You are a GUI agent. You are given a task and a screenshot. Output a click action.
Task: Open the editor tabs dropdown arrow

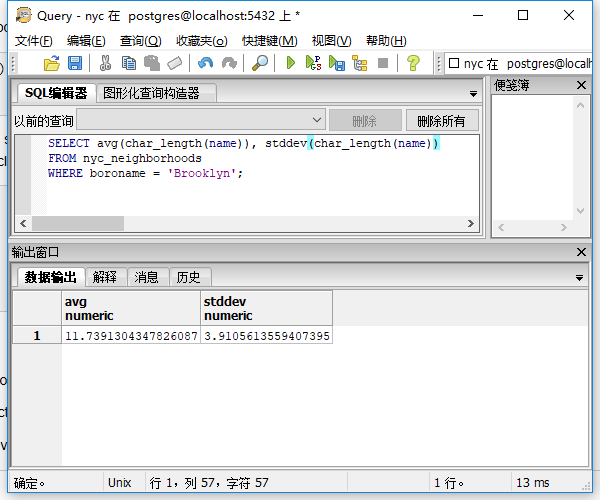[x=473, y=94]
